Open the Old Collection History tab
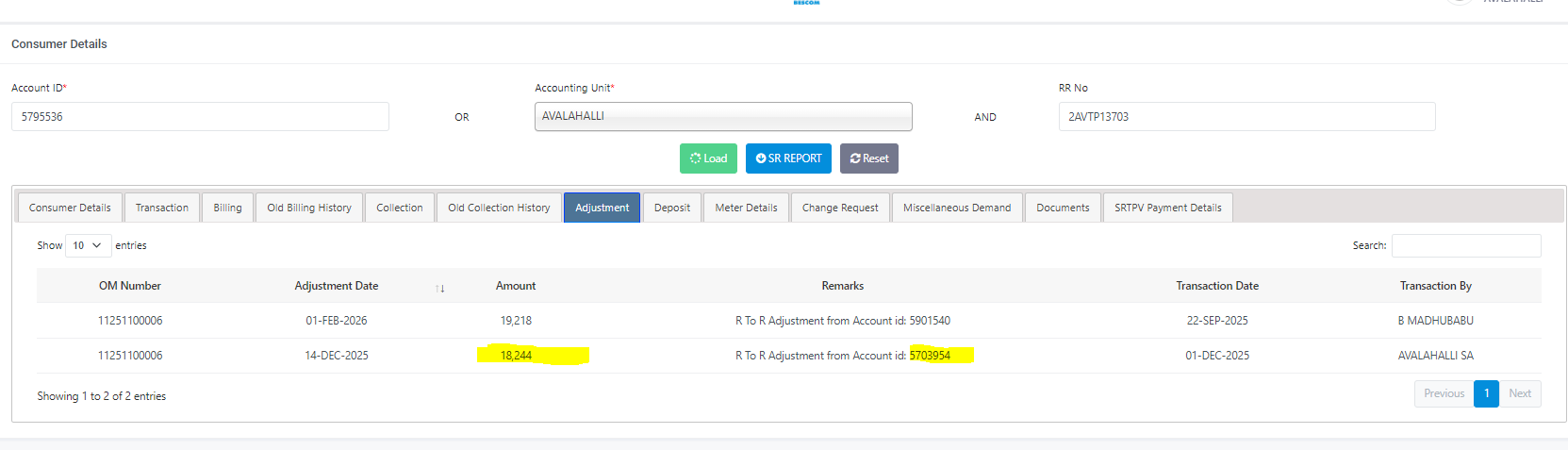This screenshot has height=450, width=1568. 499,208
